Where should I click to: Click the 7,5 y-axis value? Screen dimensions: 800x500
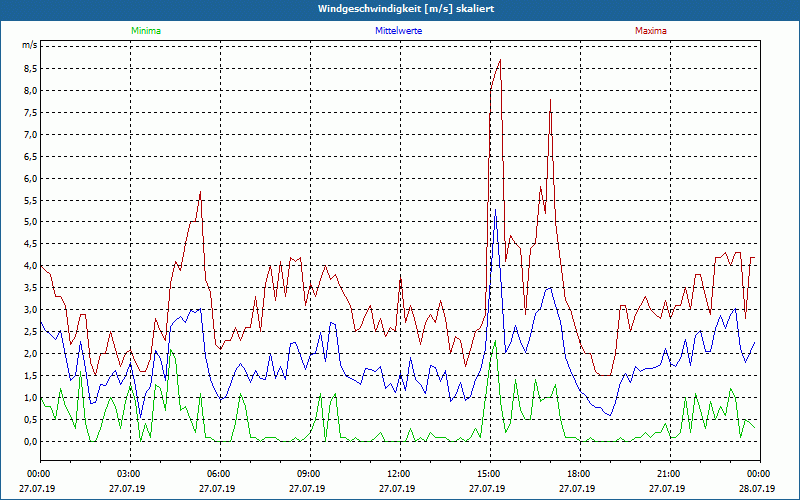click(x=30, y=113)
